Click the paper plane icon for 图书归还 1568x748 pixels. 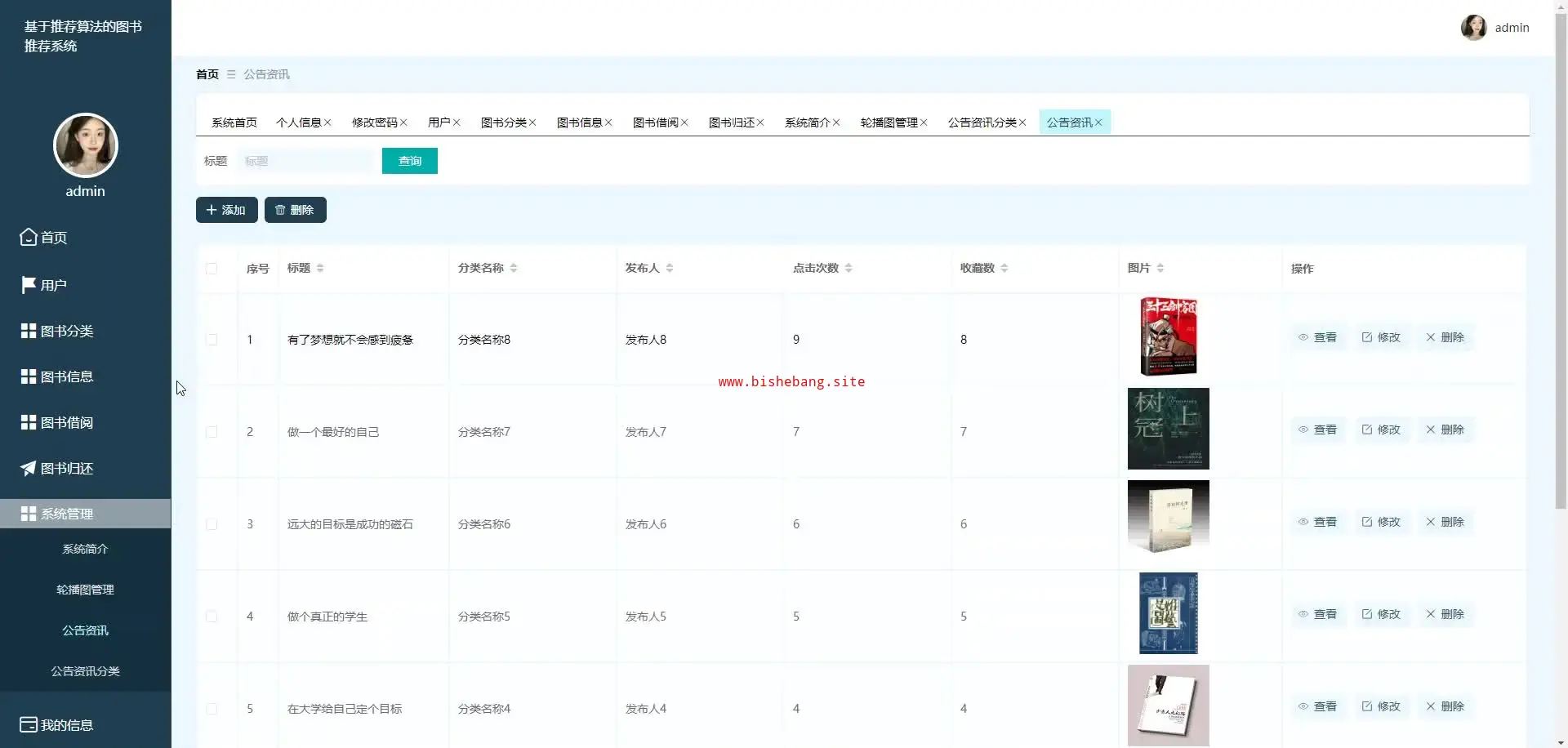pos(29,468)
